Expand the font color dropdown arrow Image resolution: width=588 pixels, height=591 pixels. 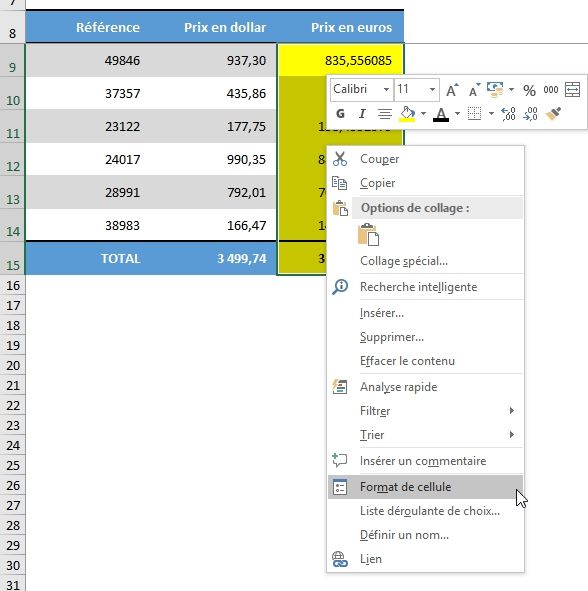[x=457, y=113]
